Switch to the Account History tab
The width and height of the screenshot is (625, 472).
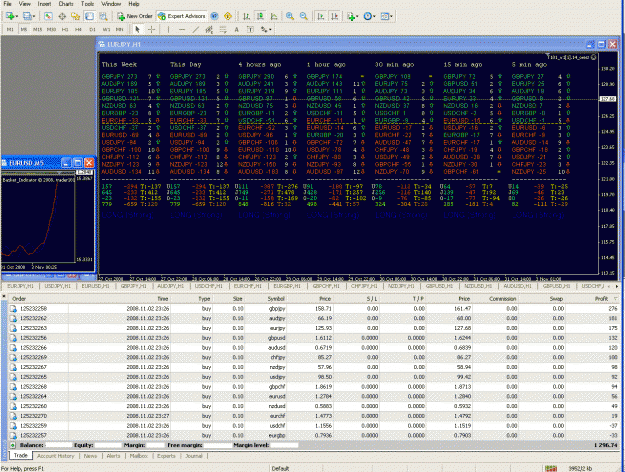(x=55, y=456)
